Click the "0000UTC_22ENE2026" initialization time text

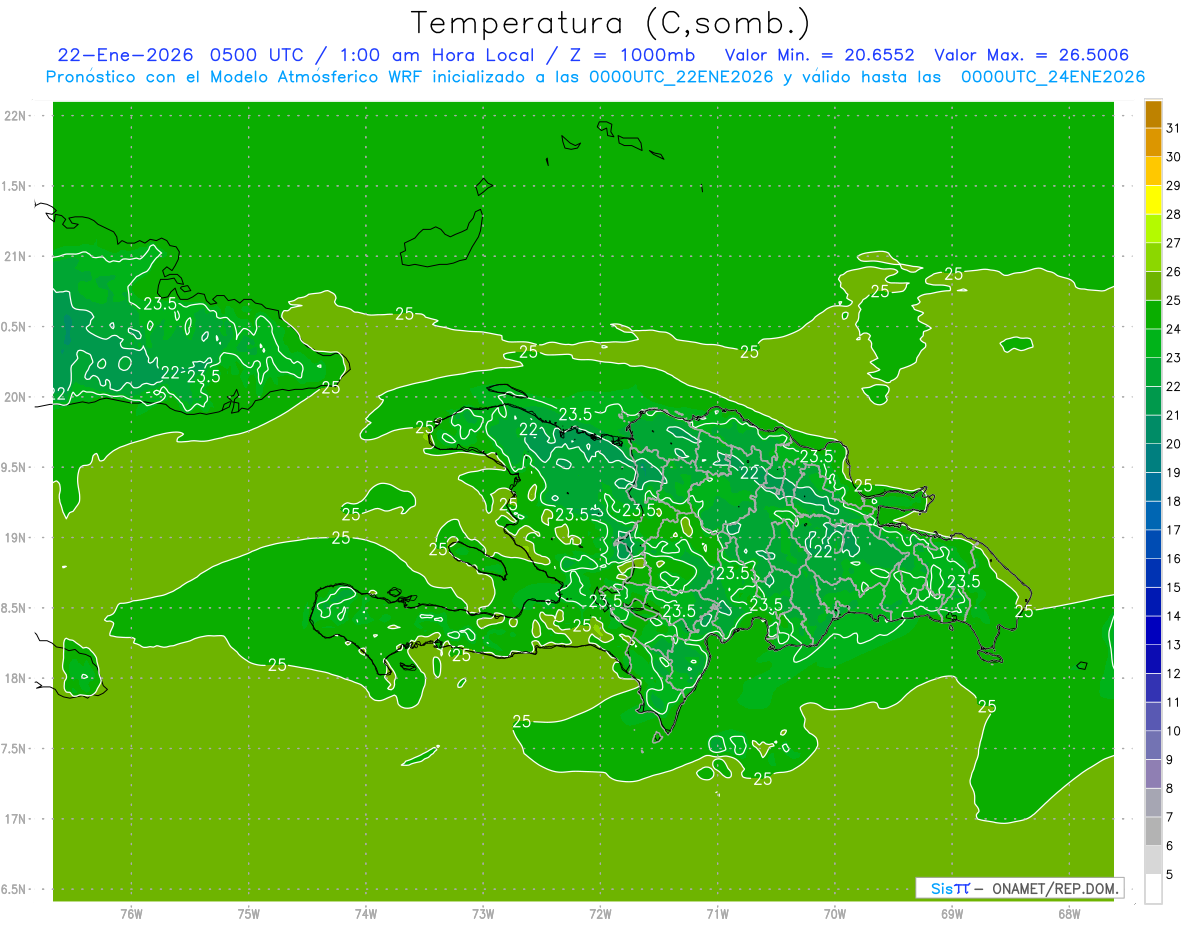pos(681,77)
